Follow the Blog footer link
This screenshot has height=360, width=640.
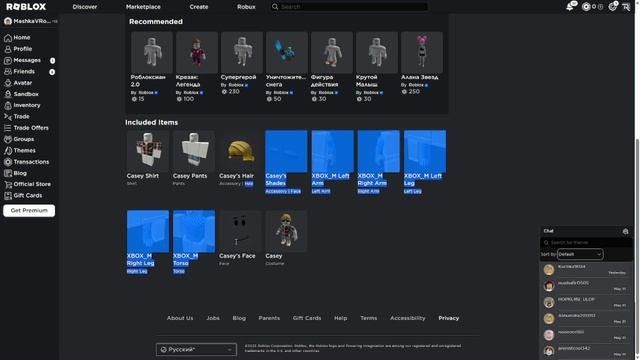tap(239, 318)
